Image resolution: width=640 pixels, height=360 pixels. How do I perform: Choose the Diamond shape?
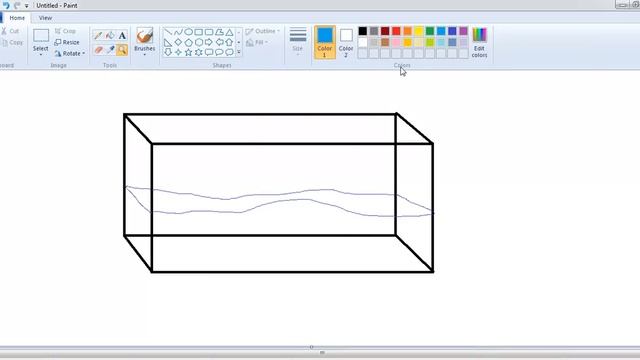(178, 42)
